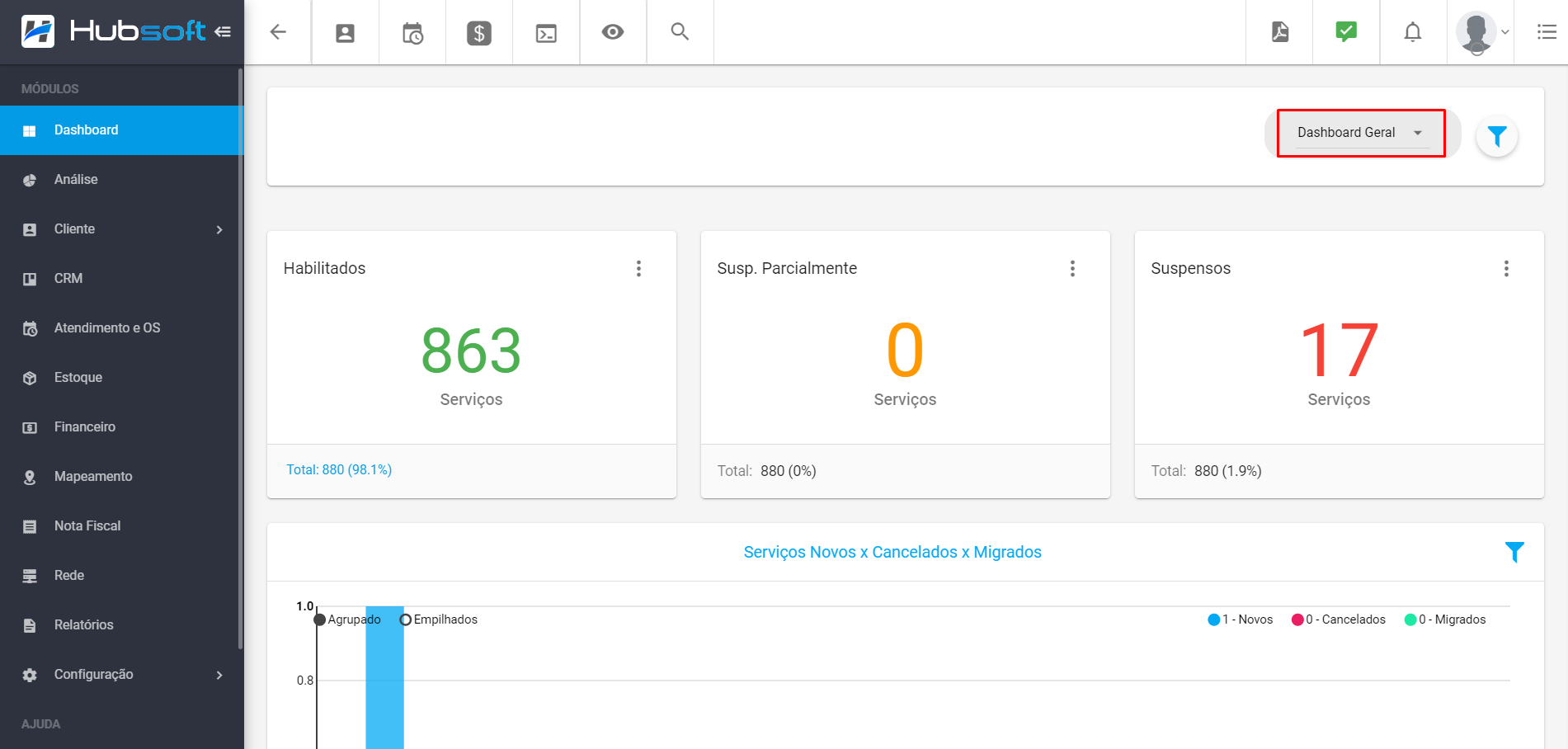Click the Total 880 link under Habilitados
The width and height of the screenshot is (1568, 749).
(339, 469)
